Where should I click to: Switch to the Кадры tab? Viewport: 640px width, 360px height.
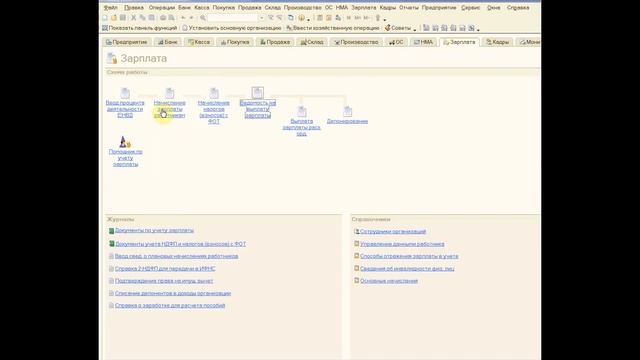pyautogui.click(x=498, y=42)
